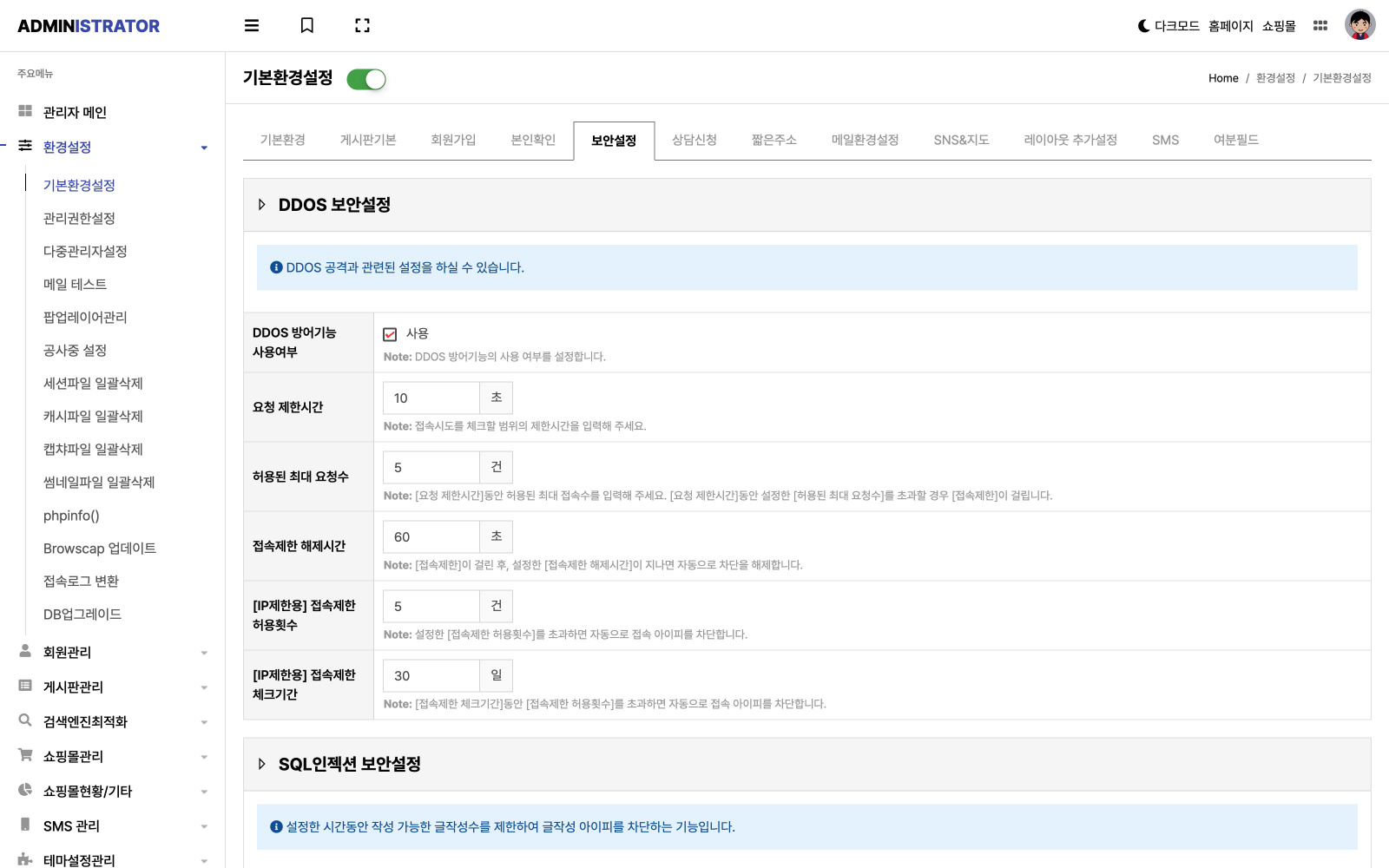Screen dimensions: 1389x868
Task: Toggle fullscreen with the expand icon
Action: [x=362, y=26]
